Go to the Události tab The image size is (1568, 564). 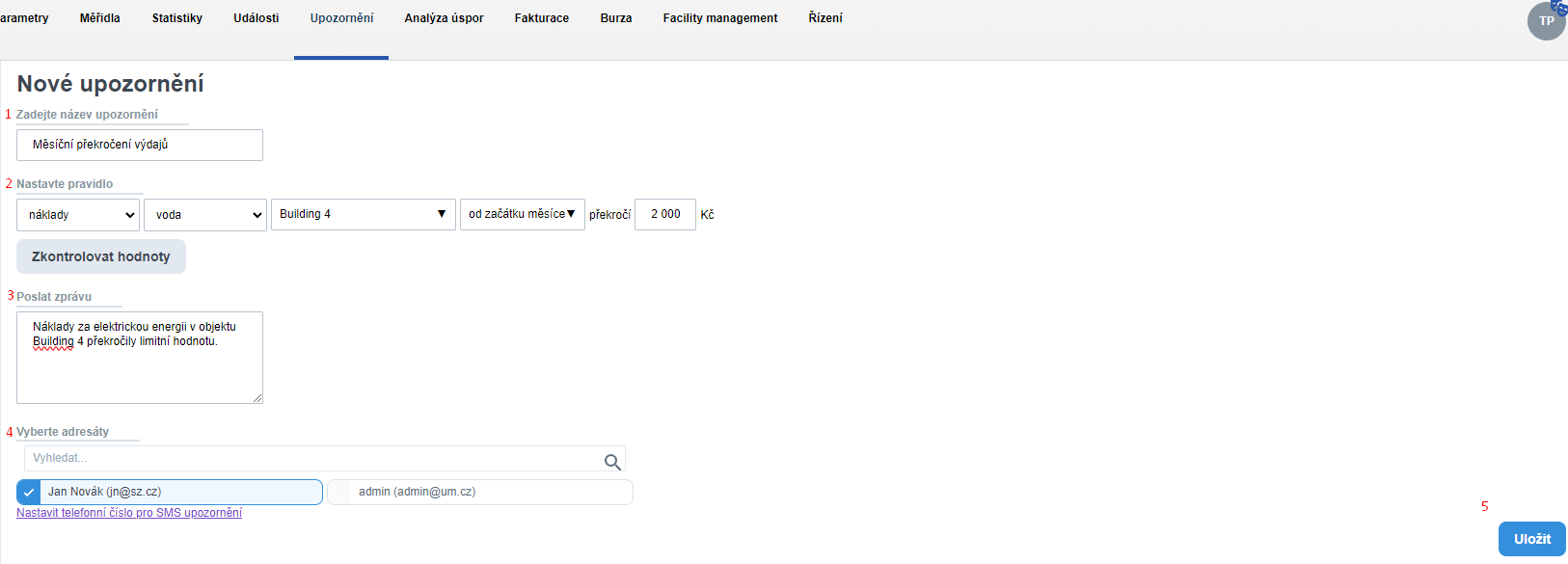[257, 18]
